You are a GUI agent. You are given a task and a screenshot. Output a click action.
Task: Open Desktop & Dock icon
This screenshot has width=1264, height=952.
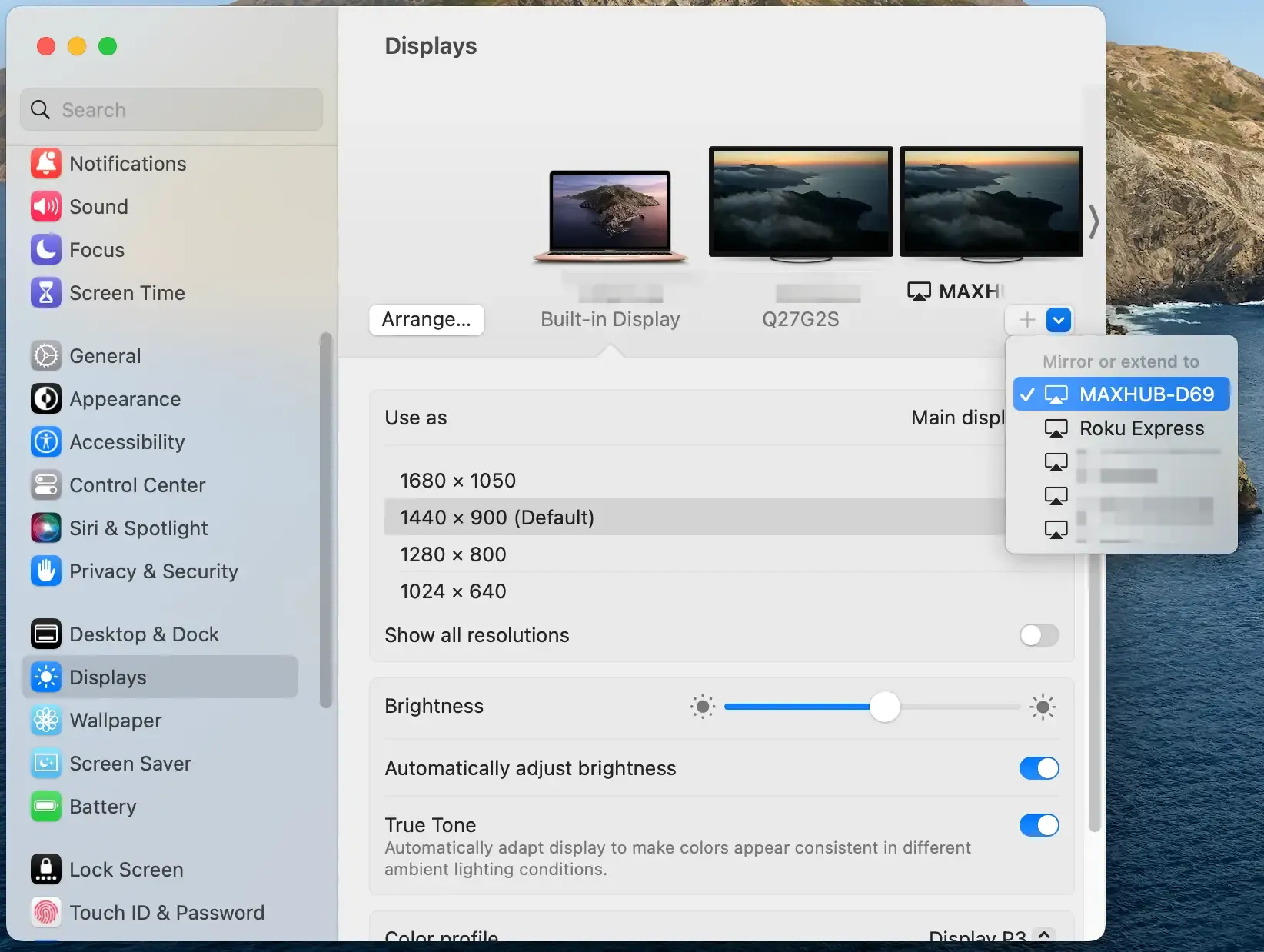click(x=46, y=634)
